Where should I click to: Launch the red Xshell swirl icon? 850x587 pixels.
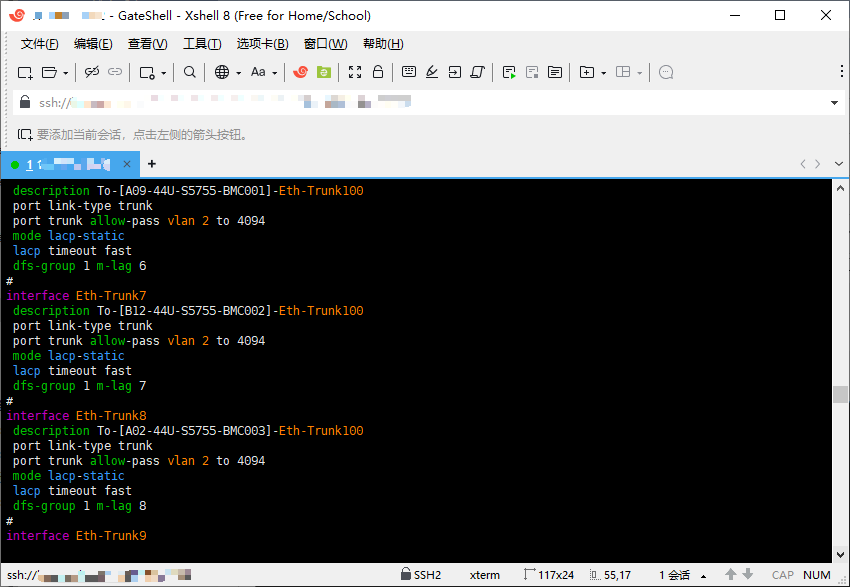[300, 72]
